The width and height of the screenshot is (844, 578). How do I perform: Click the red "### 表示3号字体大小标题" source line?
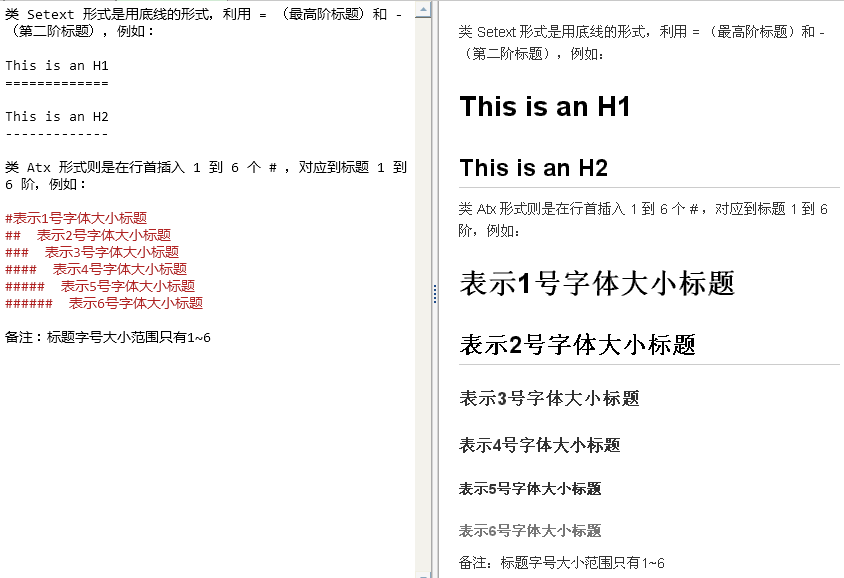click(x=92, y=252)
